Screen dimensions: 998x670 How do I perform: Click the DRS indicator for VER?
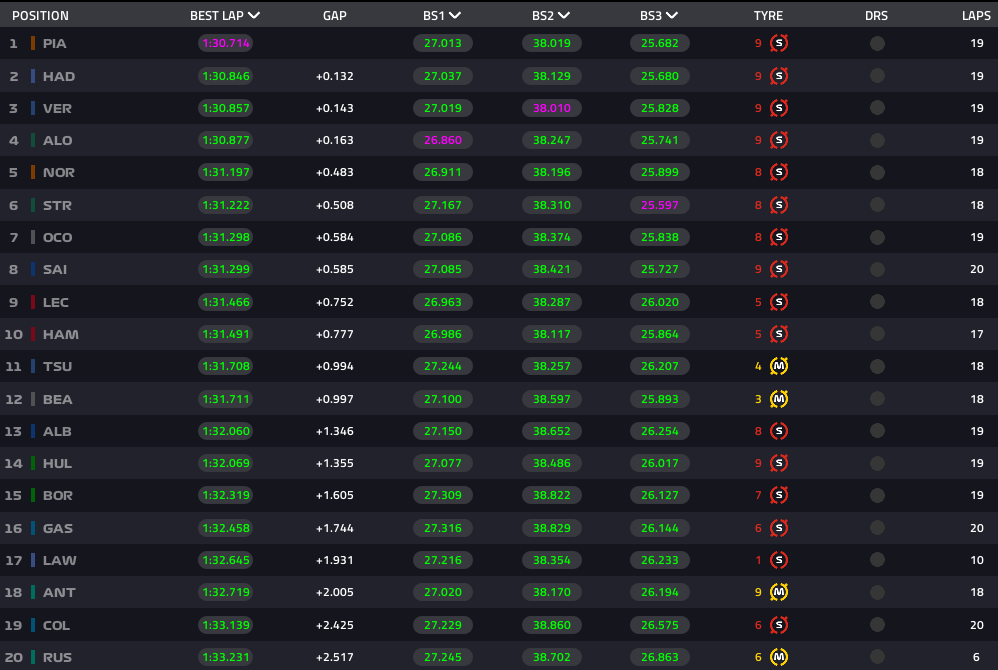(877, 108)
